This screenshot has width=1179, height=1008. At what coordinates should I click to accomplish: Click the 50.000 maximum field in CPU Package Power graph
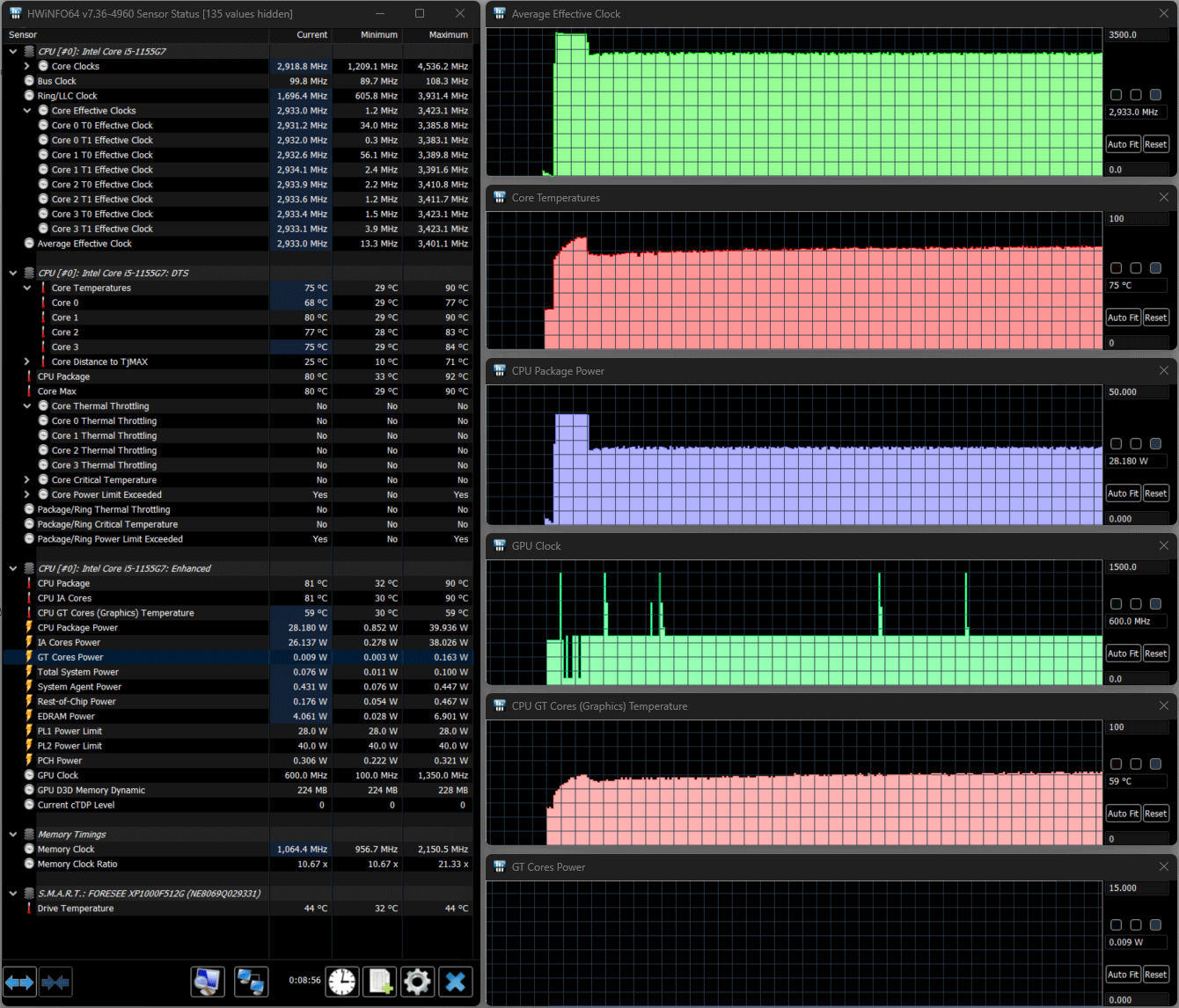pyautogui.click(x=1138, y=392)
